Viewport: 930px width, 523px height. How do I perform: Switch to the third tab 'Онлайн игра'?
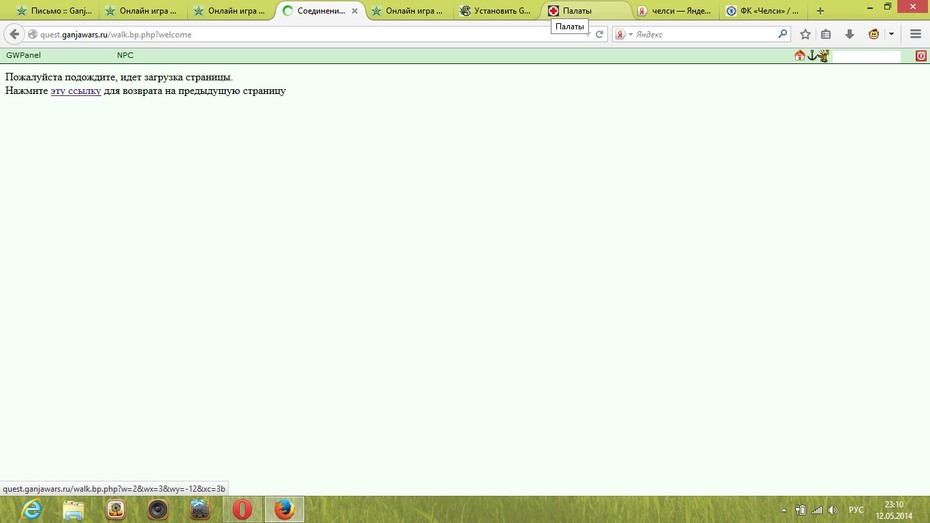231,11
